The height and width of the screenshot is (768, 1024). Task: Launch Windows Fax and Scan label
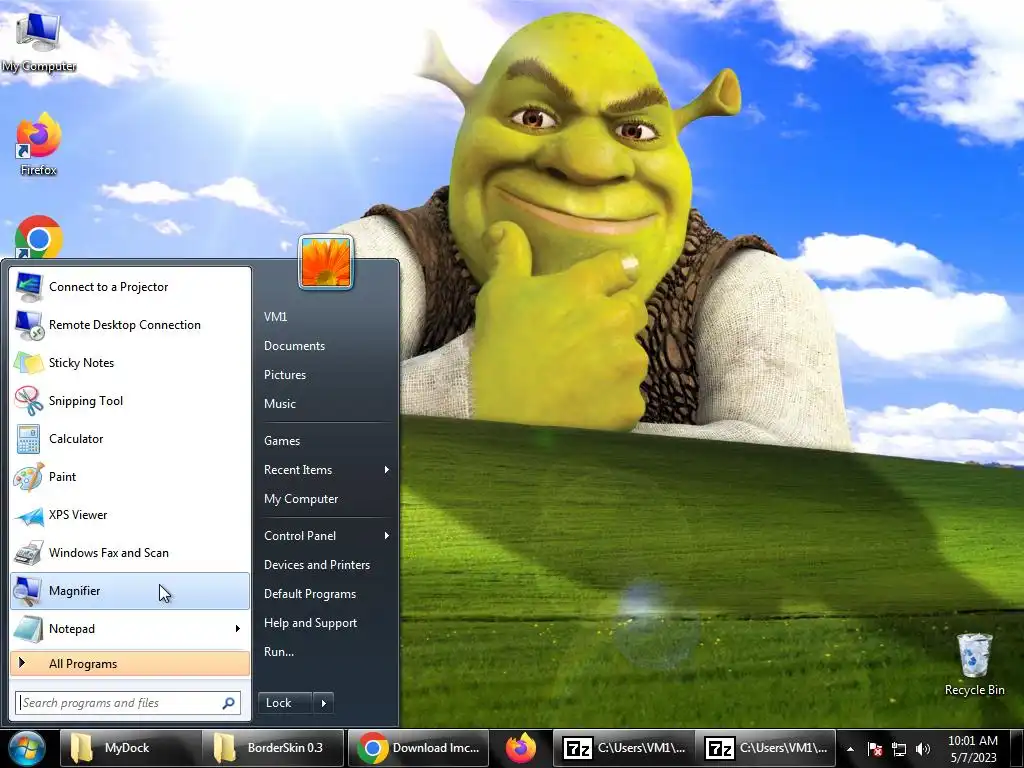click(108, 553)
